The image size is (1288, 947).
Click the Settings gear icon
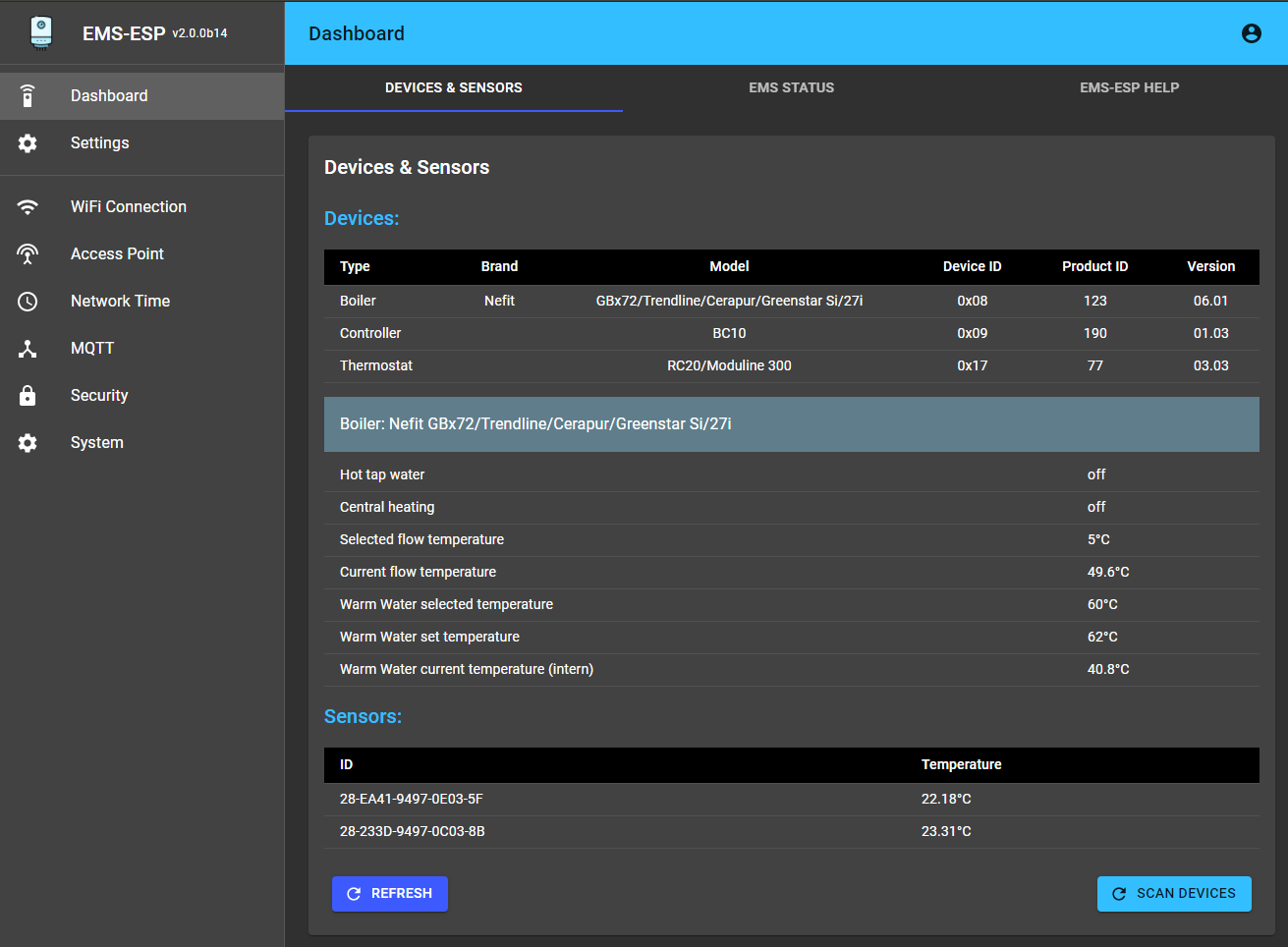28,143
